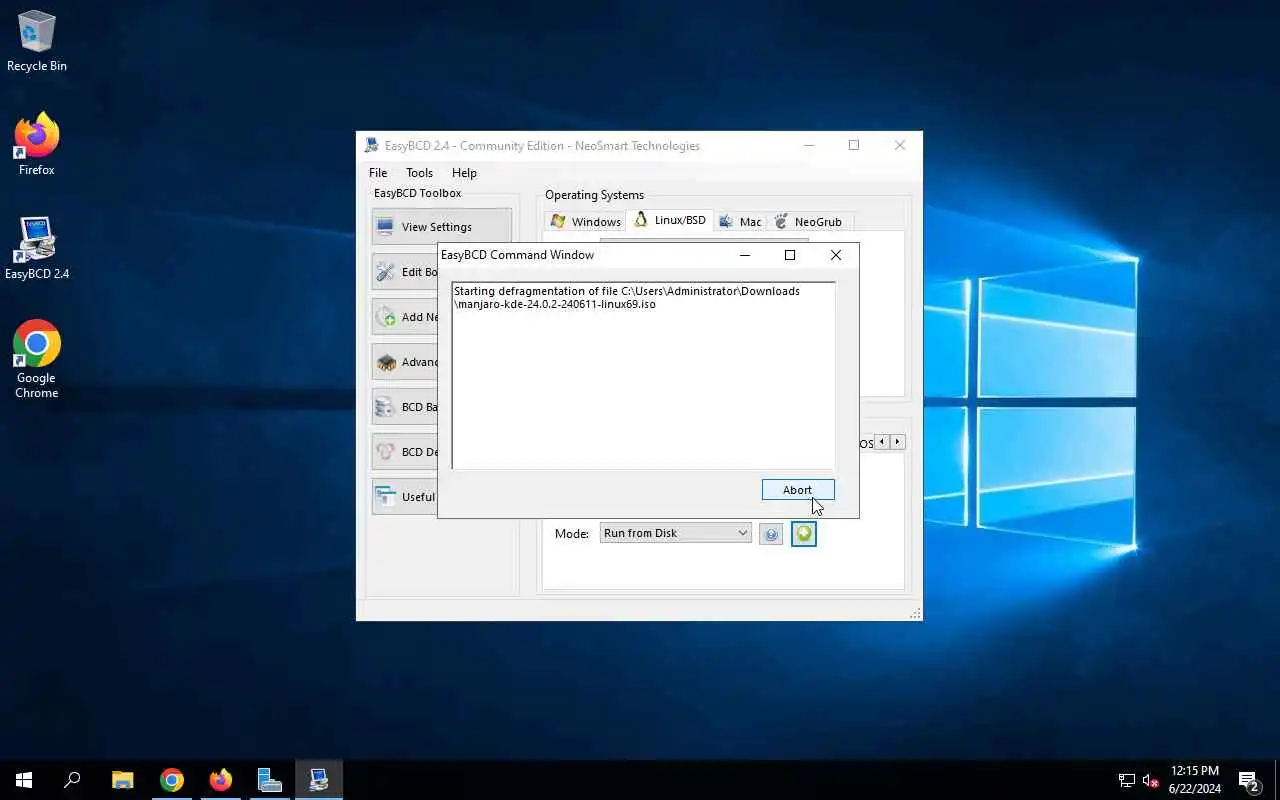The height and width of the screenshot is (800, 1280).
Task: Open the Tools menu
Action: [x=419, y=173]
